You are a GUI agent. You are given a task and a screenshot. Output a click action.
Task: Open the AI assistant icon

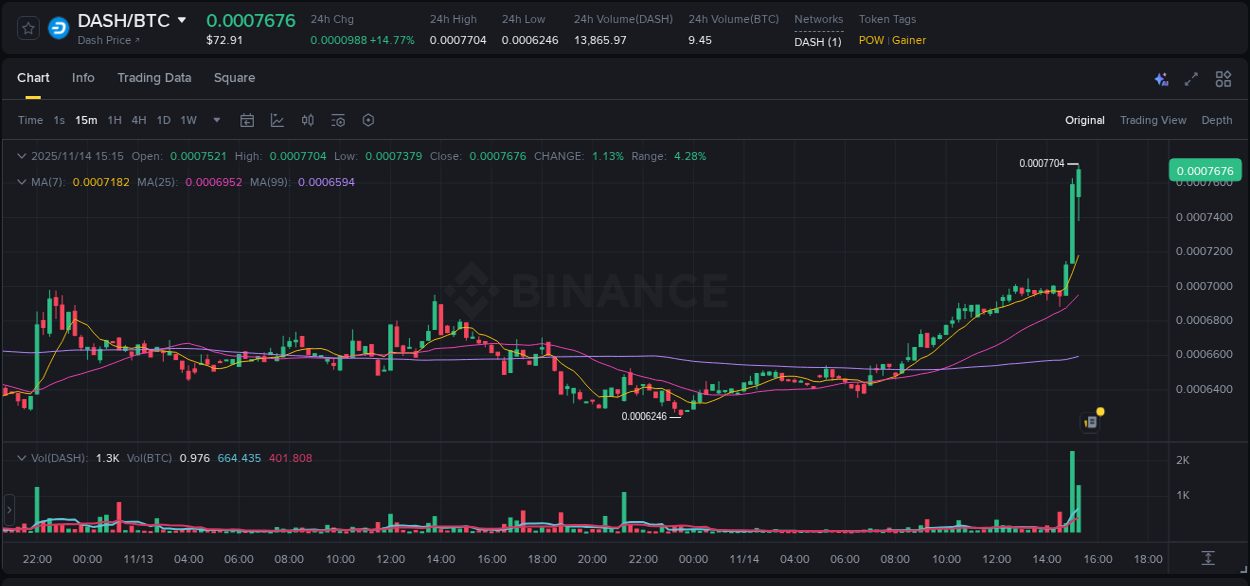pos(1161,78)
